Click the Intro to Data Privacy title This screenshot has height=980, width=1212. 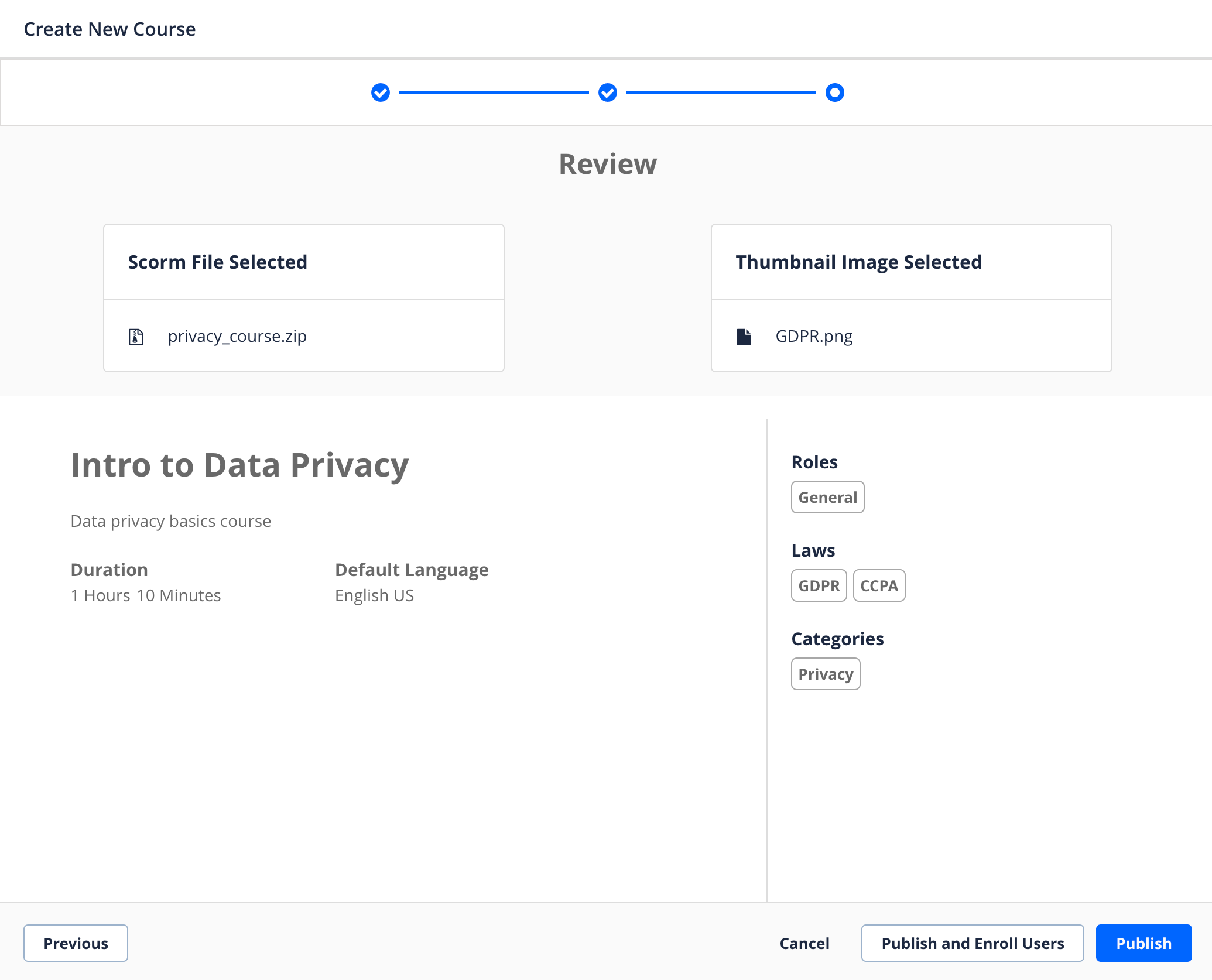click(x=239, y=465)
